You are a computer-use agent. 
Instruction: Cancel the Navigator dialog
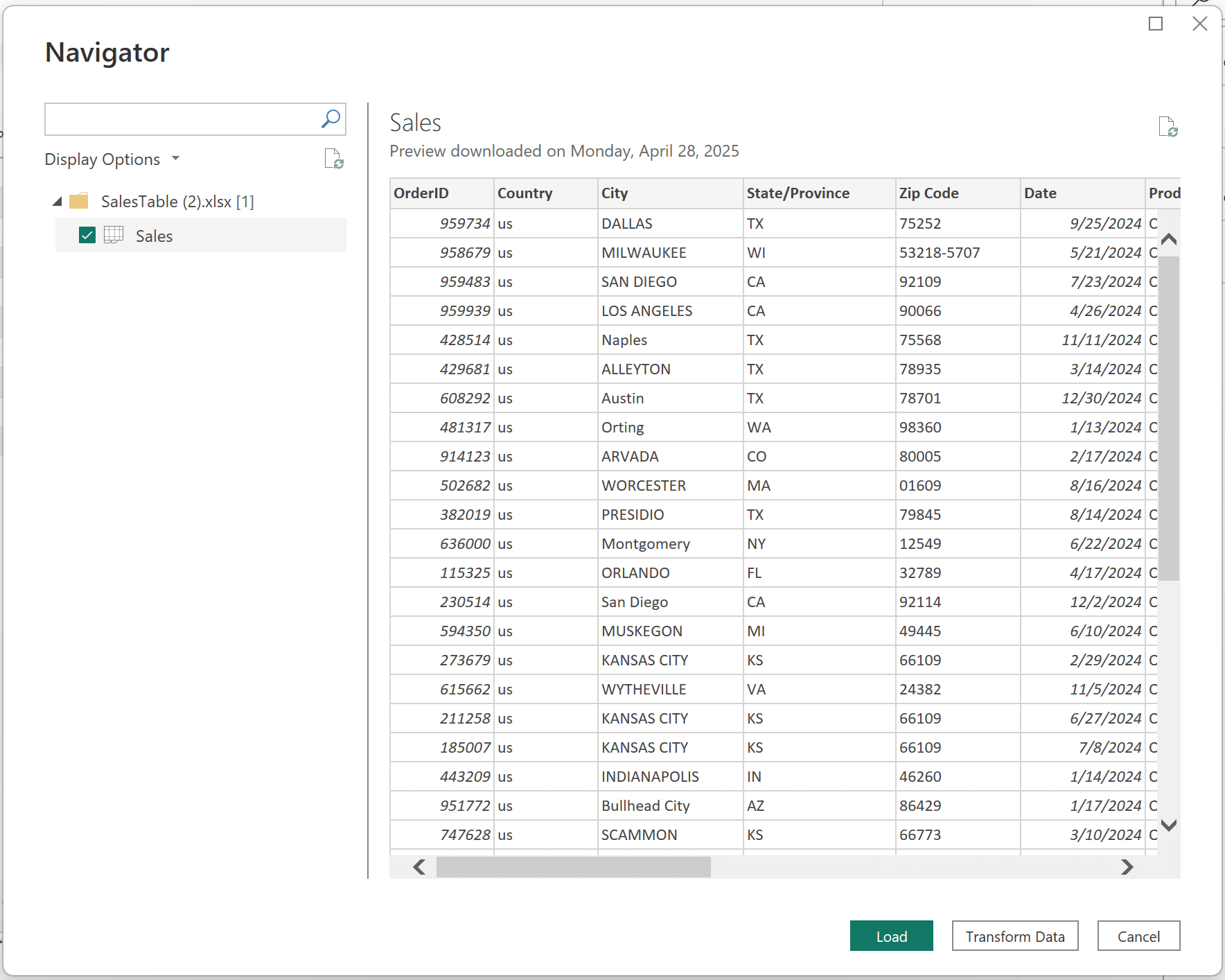click(1138, 936)
